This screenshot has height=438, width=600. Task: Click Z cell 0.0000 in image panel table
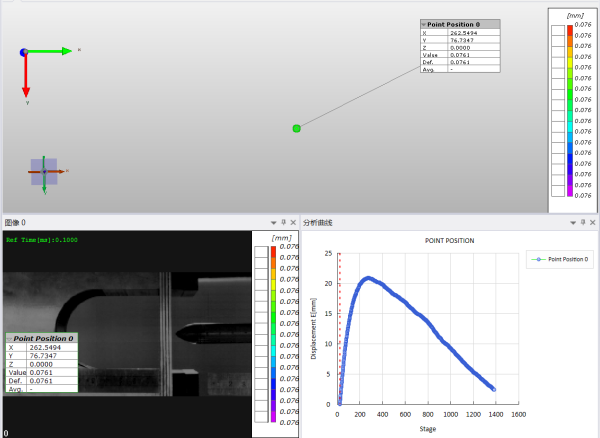pos(52,364)
